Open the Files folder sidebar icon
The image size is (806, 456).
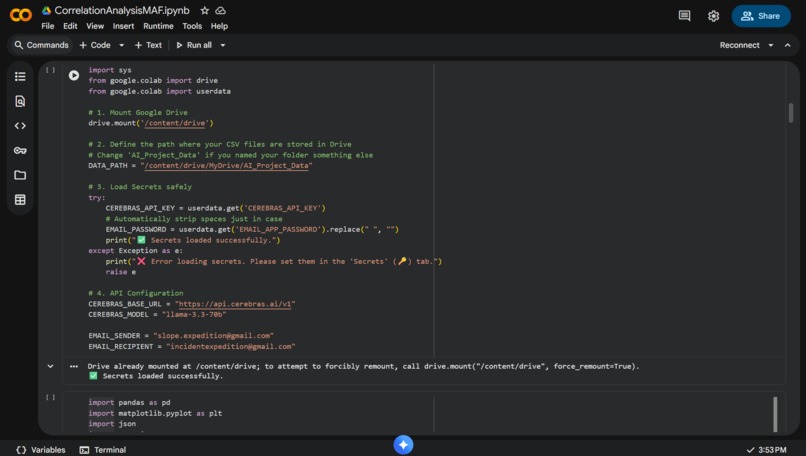point(20,175)
